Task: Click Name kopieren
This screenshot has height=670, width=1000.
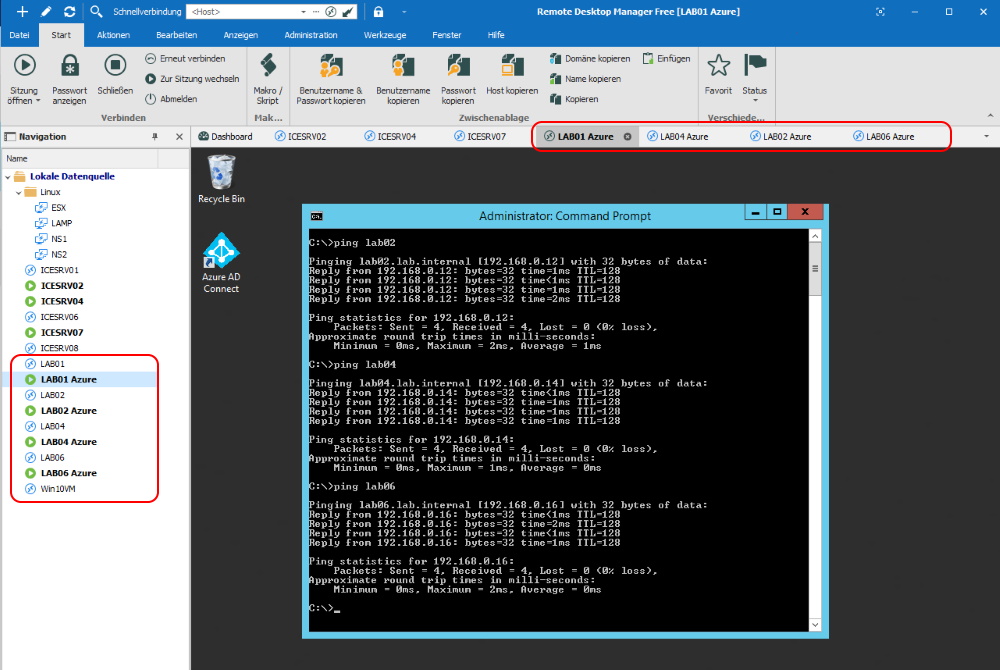Action: [x=585, y=79]
